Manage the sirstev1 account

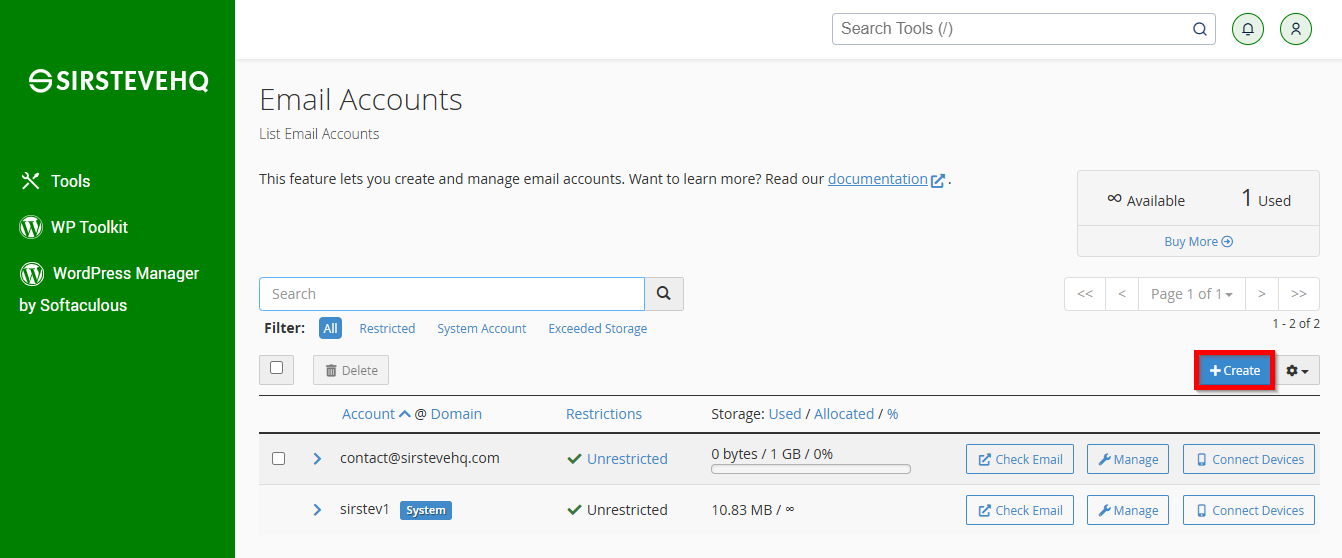[x=1128, y=510]
